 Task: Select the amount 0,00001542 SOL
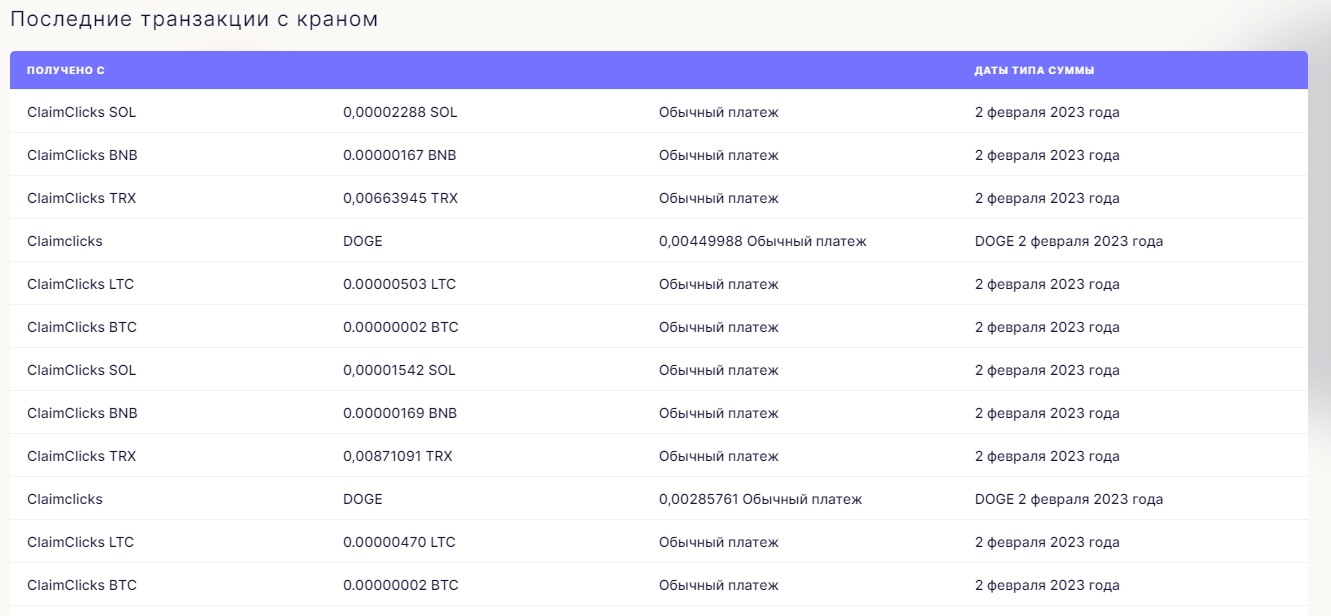pyautogui.click(x=399, y=370)
